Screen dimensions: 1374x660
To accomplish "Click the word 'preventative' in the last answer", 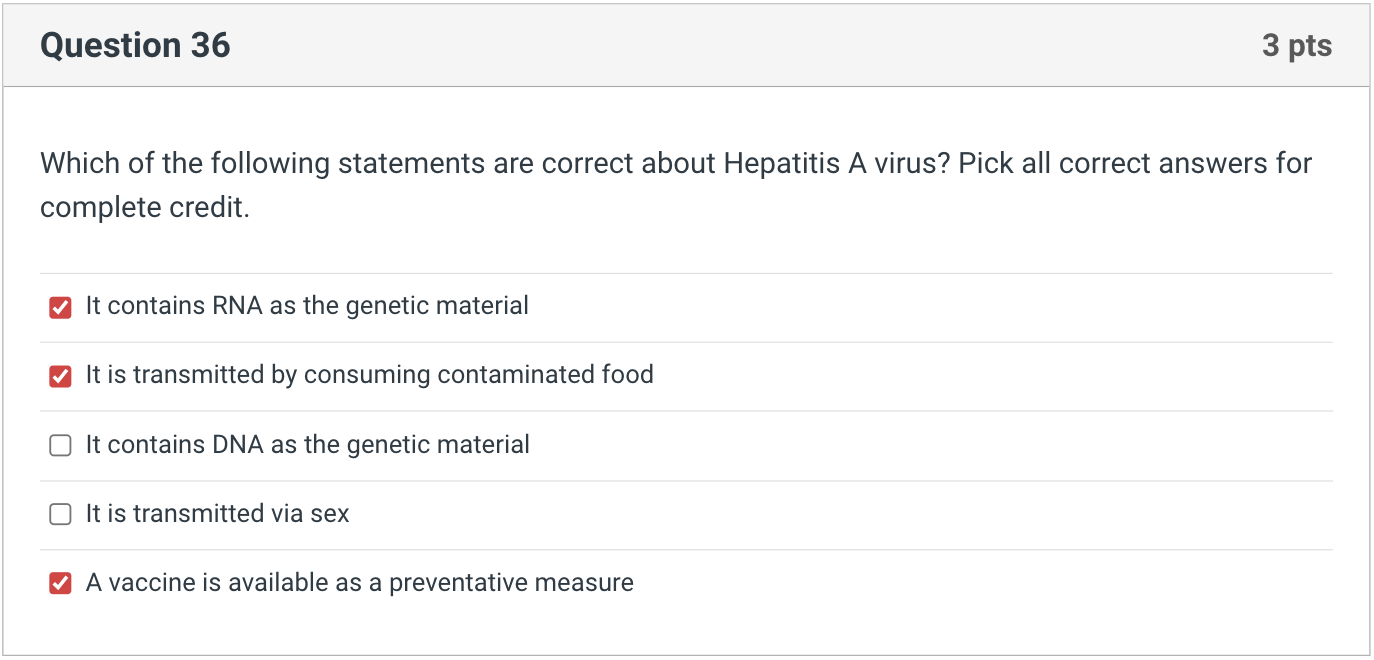I will coord(461,583).
